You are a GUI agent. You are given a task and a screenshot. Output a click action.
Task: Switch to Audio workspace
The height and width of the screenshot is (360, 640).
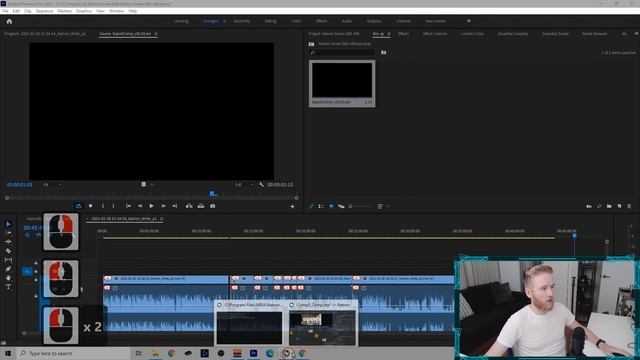pyautogui.click(x=347, y=21)
